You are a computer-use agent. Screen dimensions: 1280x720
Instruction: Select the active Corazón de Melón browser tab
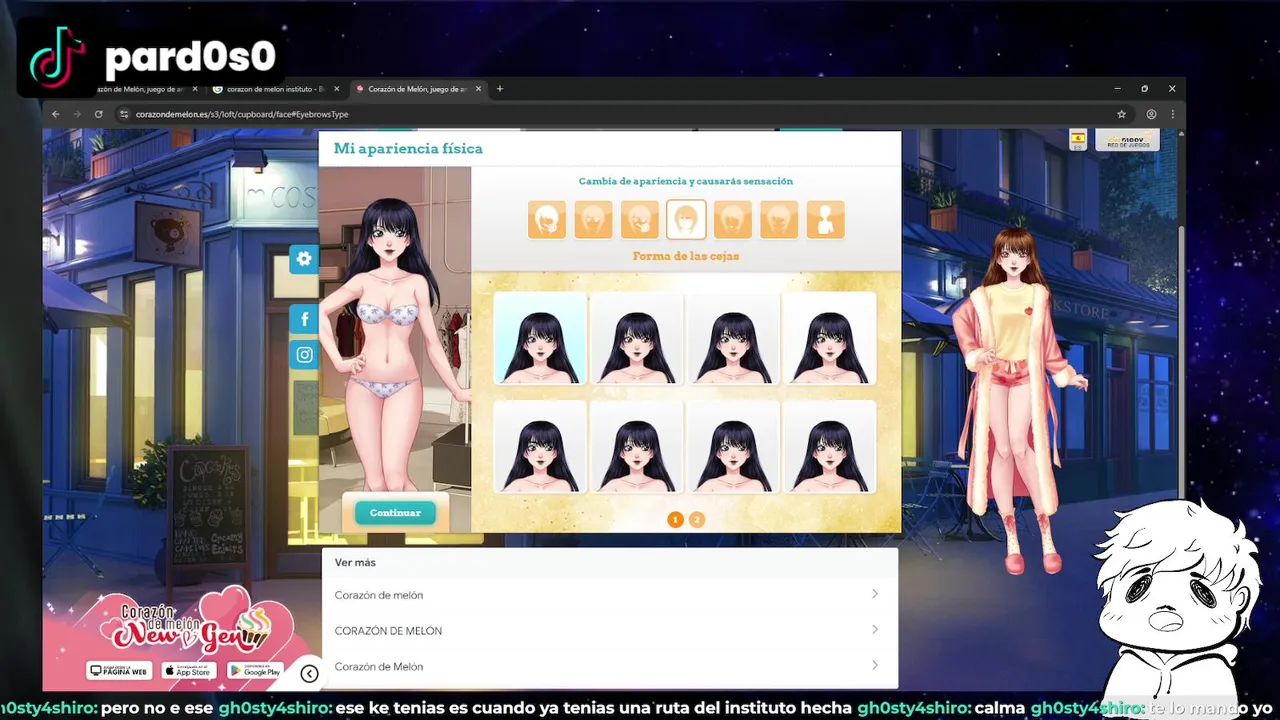(x=417, y=89)
